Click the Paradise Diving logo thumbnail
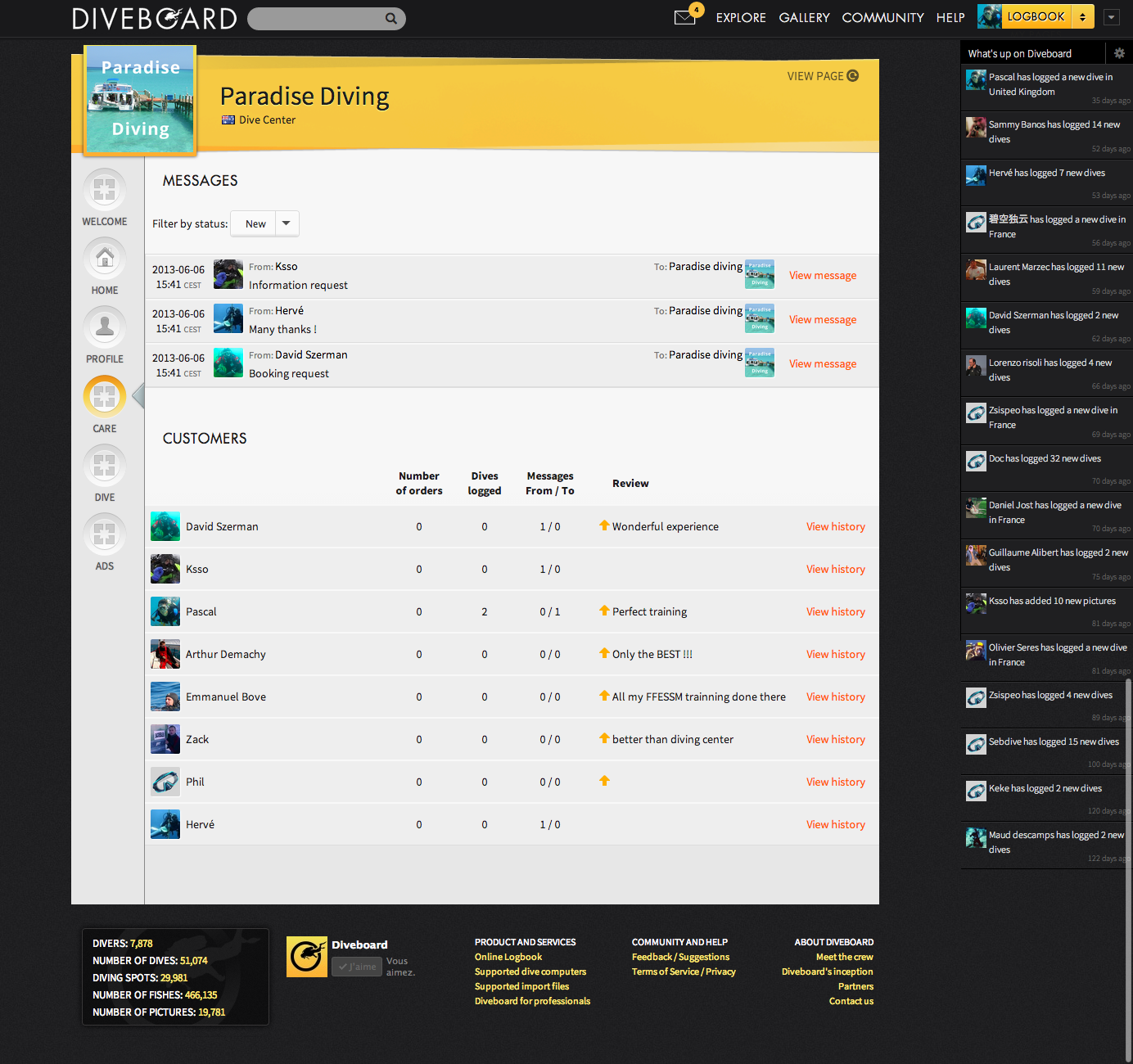This screenshot has width=1133, height=1064. tap(140, 99)
